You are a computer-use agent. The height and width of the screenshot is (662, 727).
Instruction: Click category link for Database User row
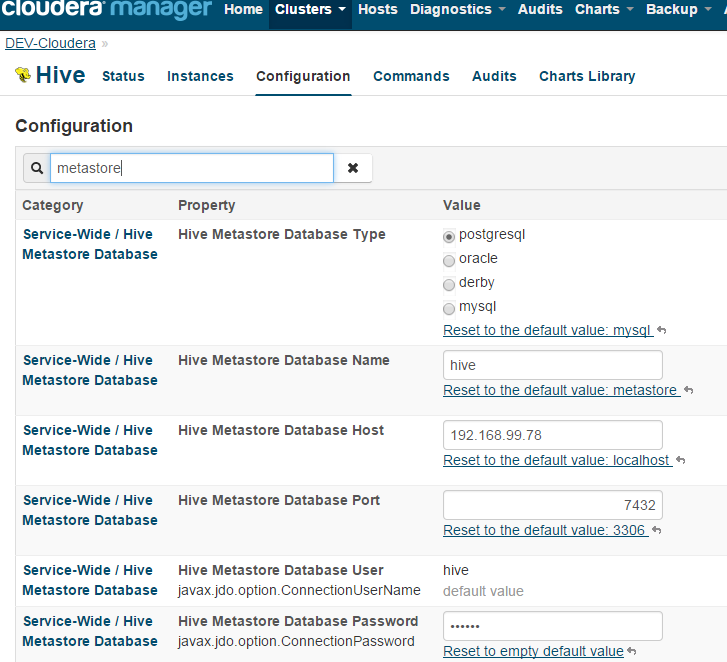click(x=90, y=580)
